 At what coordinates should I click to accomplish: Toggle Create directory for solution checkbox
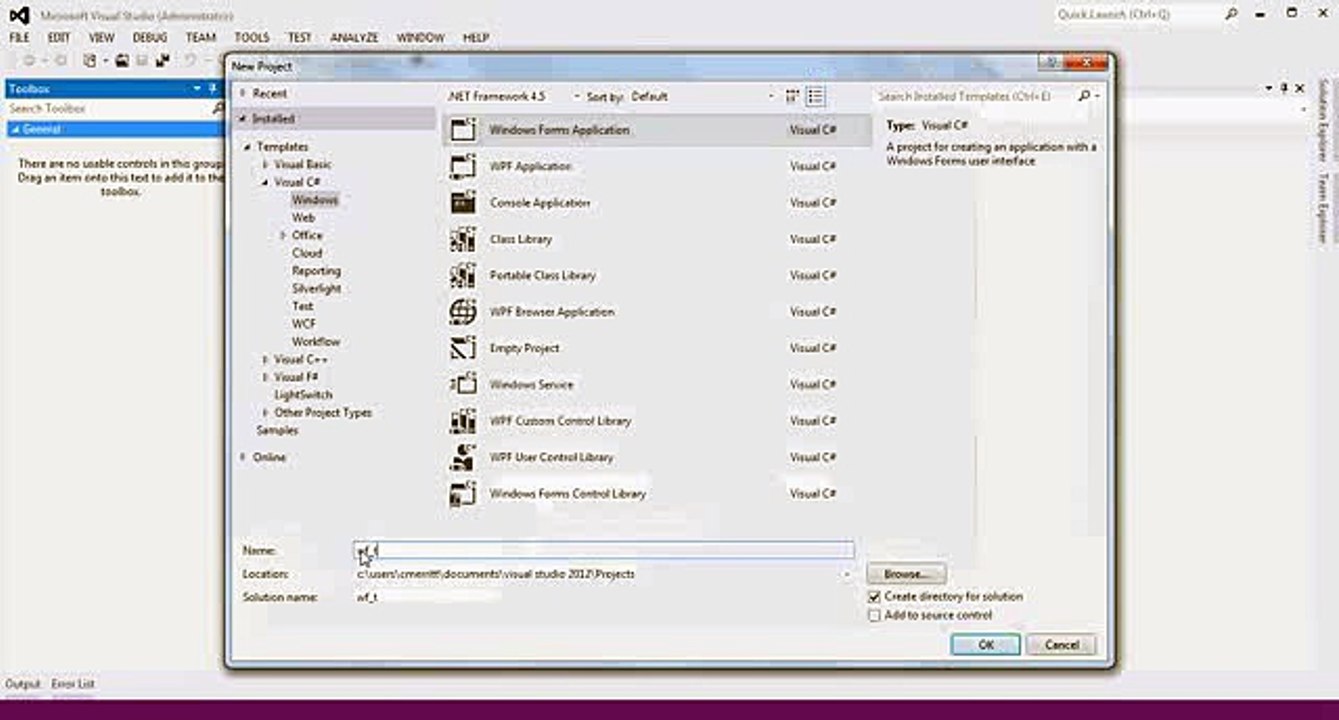coord(874,597)
